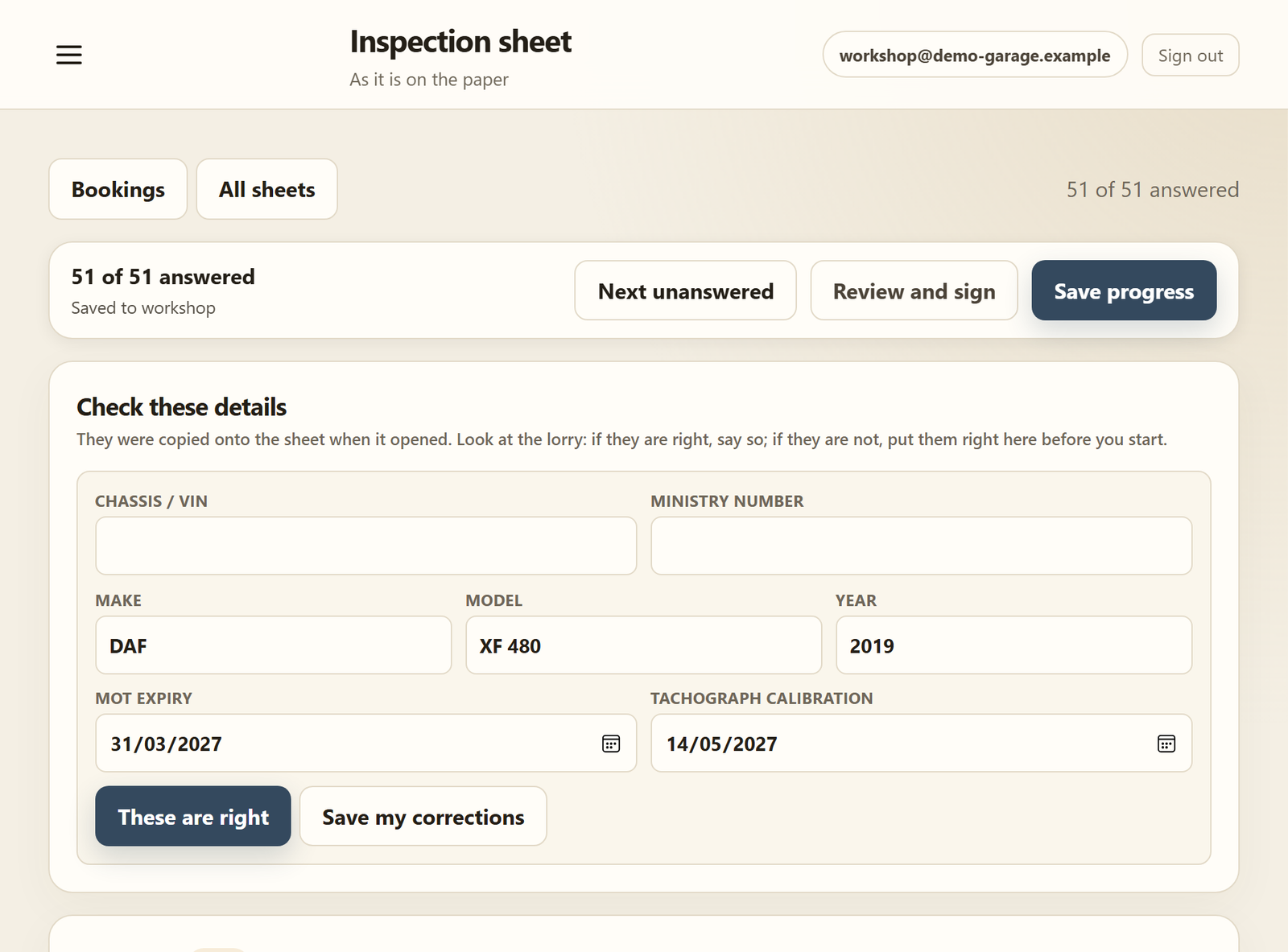This screenshot has width=1288, height=952.
Task: Edit MOT expiry date 31/03/2027
Action: tap(366, 744)
